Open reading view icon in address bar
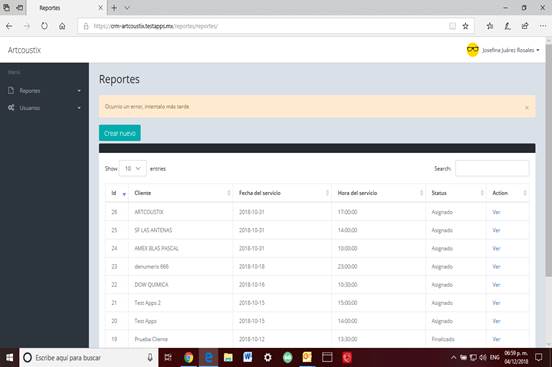Screen dimensions: 552x367 click(x=452, y=26)
